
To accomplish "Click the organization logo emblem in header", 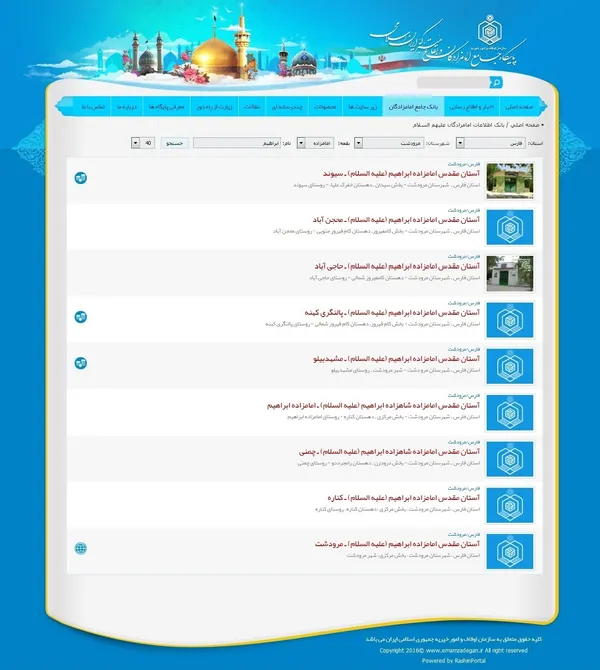I will point(490,30).
